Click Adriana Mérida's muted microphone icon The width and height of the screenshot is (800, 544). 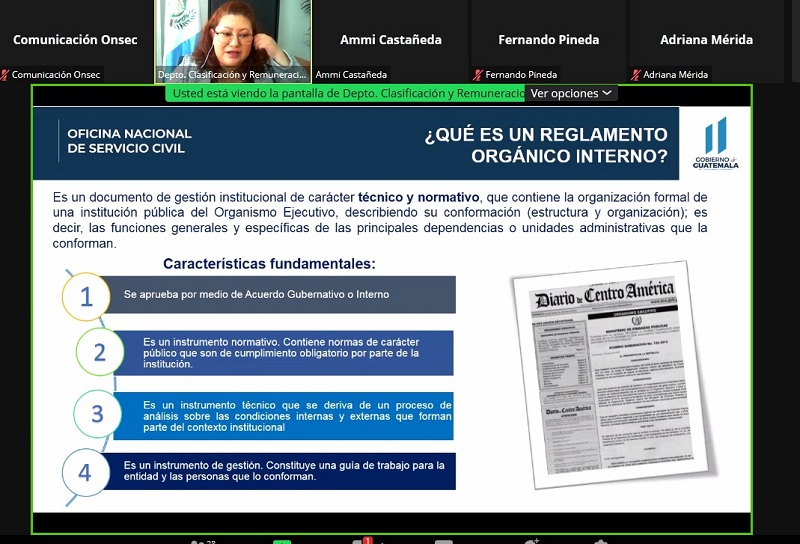(635, 75)
